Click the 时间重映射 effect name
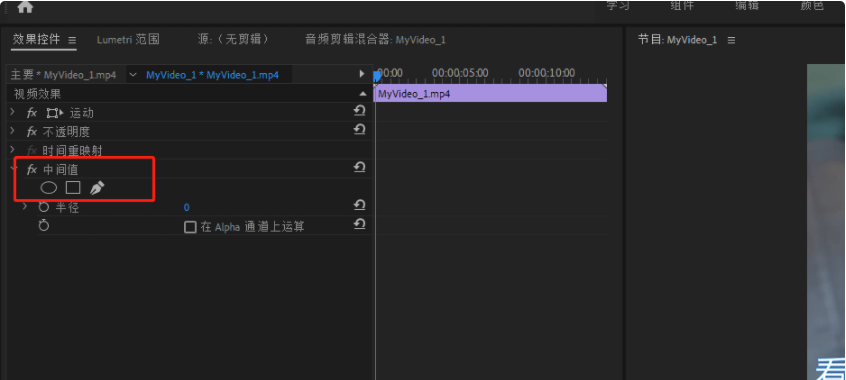 (x=72, y=151)
